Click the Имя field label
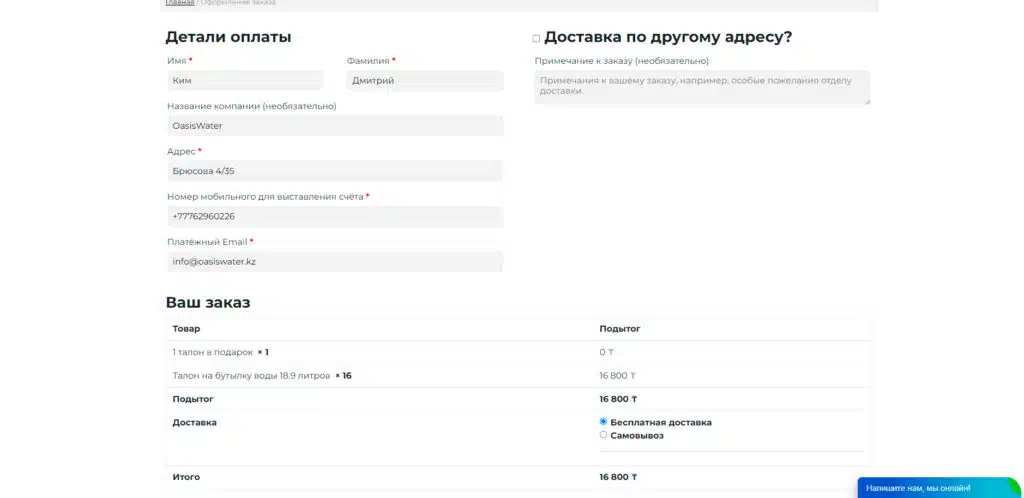 [180, 61]
